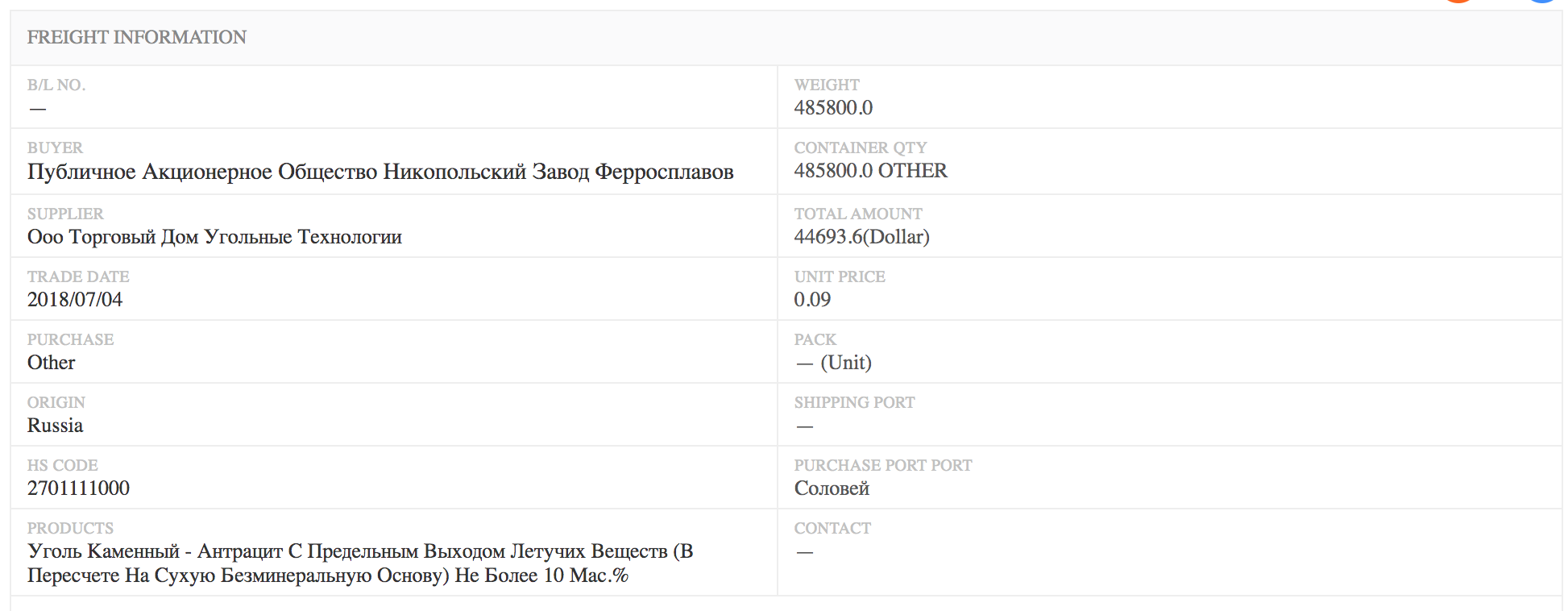
Task: Click the blue circle icon at top
Action: [x=1542, y=1]
